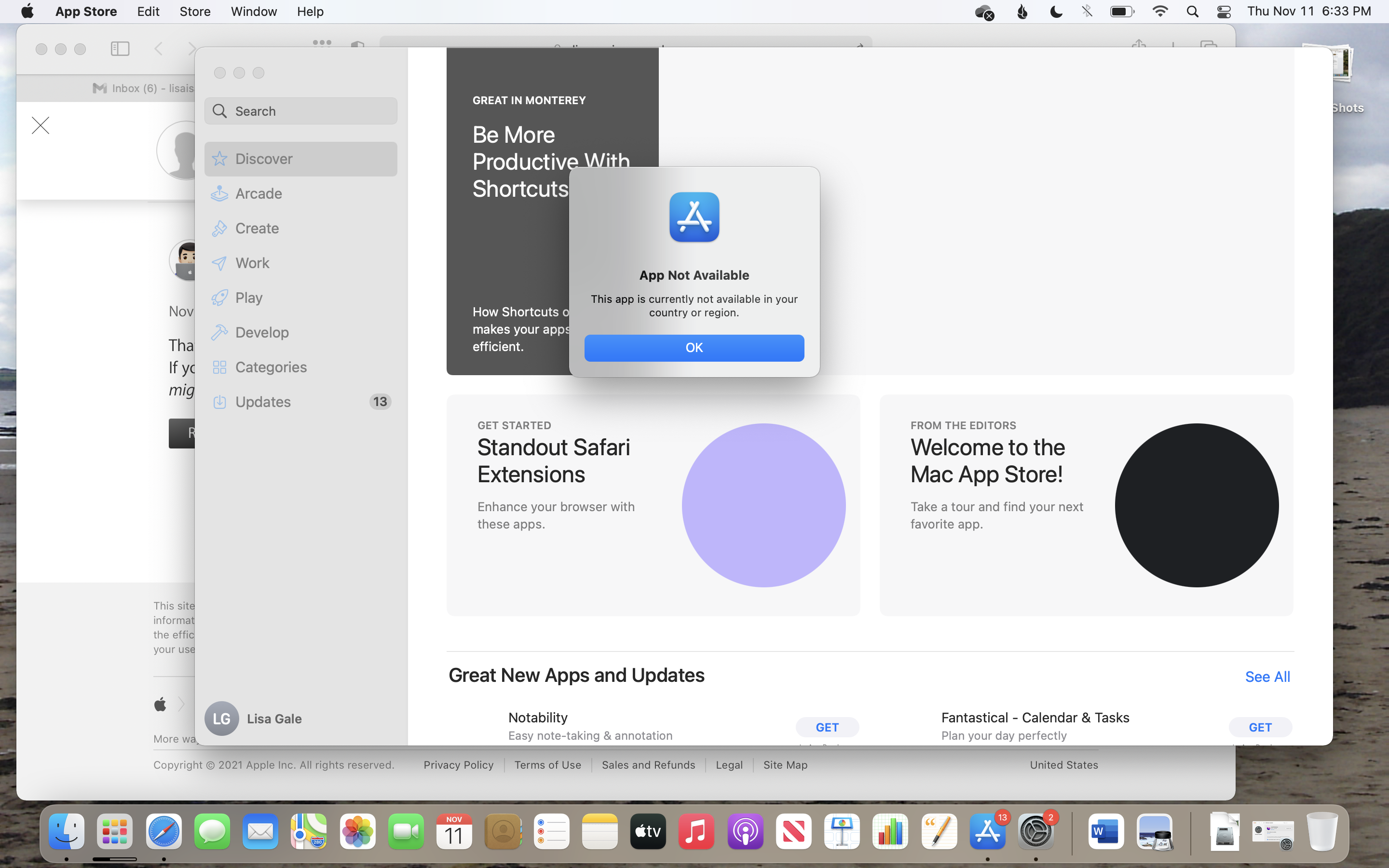This screenshot has width=1389, height=868.
Task: Click the battery status icon
Action: click(1122, 12)
